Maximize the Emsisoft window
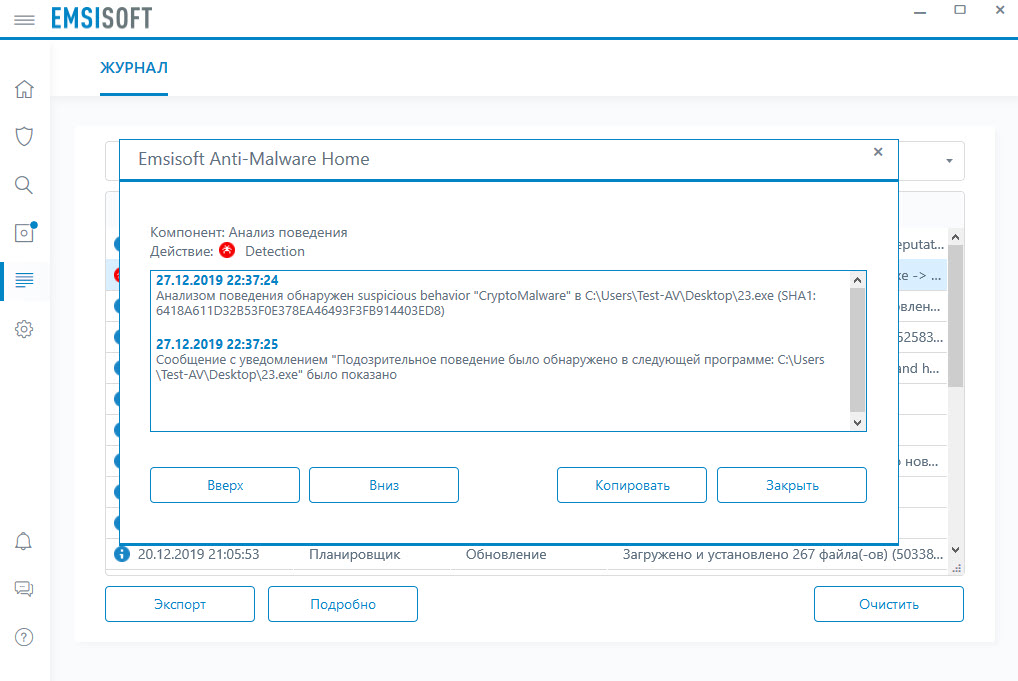1018x681 pixels. pos(960,10)
